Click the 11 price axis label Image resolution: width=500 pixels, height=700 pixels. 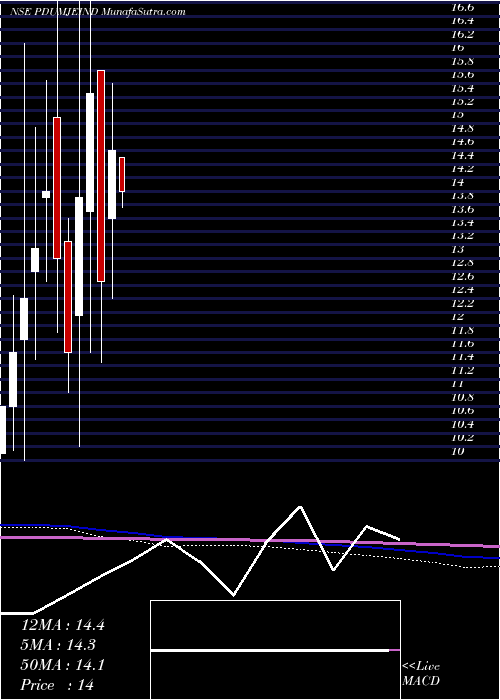458,384
